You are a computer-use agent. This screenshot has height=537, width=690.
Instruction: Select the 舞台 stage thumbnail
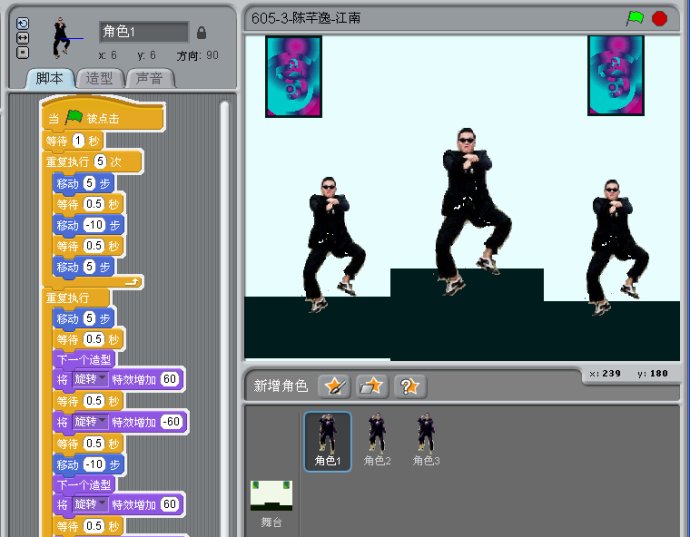(271, 498)
